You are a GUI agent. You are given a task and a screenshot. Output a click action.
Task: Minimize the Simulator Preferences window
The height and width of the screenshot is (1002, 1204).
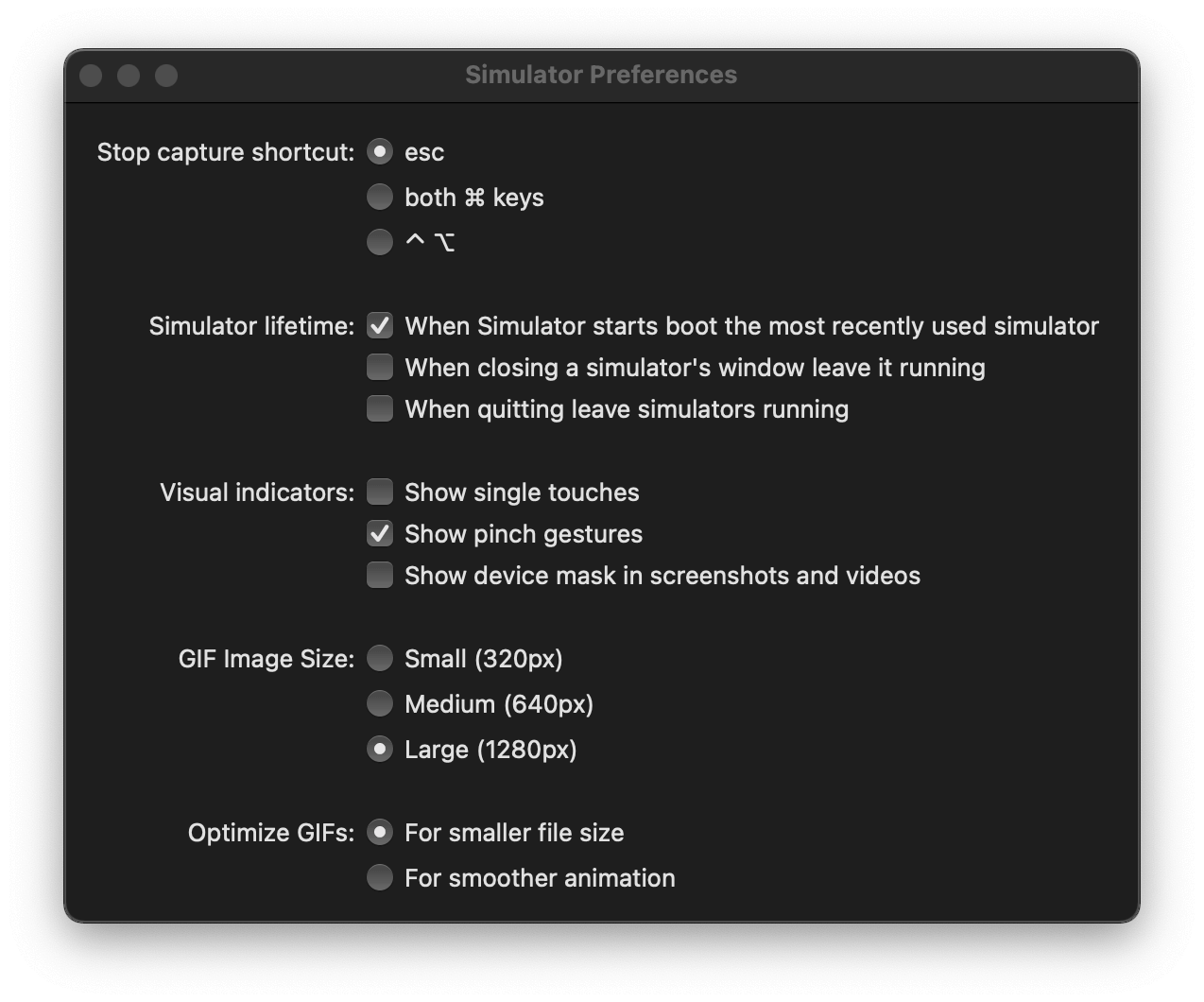tap(129, 76)
